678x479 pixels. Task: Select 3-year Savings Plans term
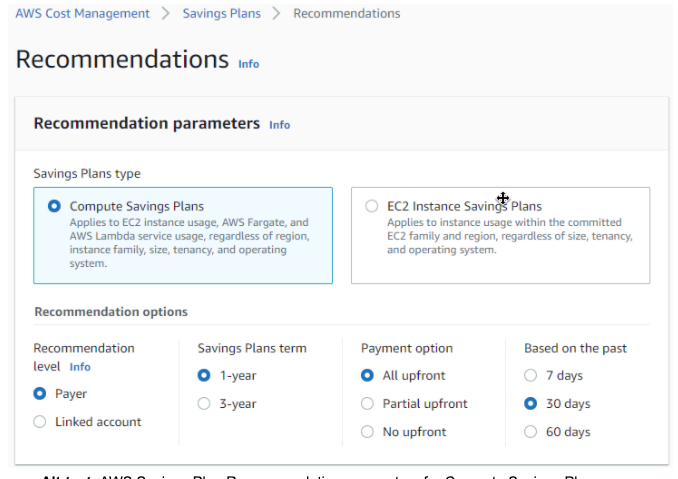coord(204,404)
